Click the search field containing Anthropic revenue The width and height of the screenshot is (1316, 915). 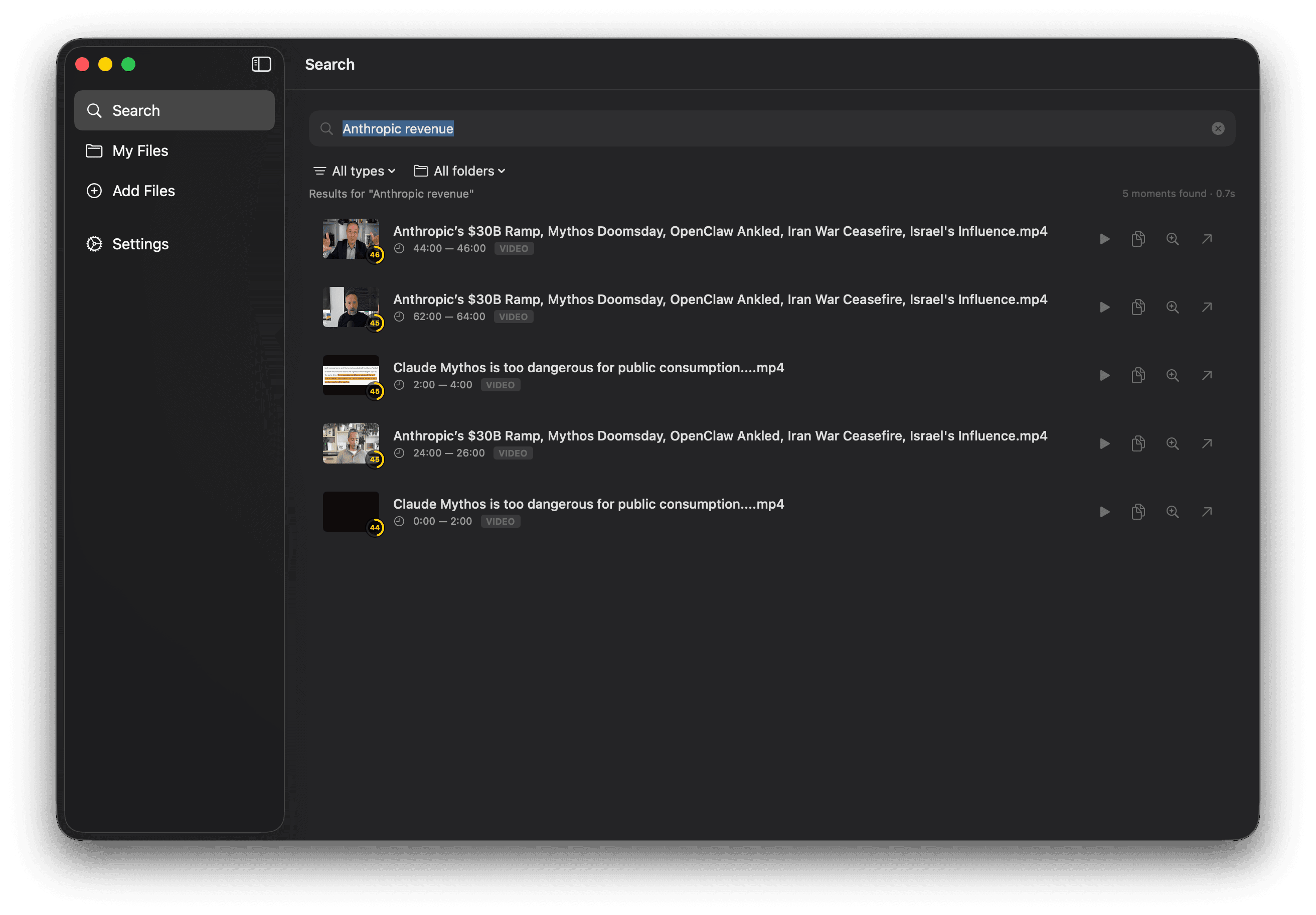pyautogui.click(x=771, y=128)
